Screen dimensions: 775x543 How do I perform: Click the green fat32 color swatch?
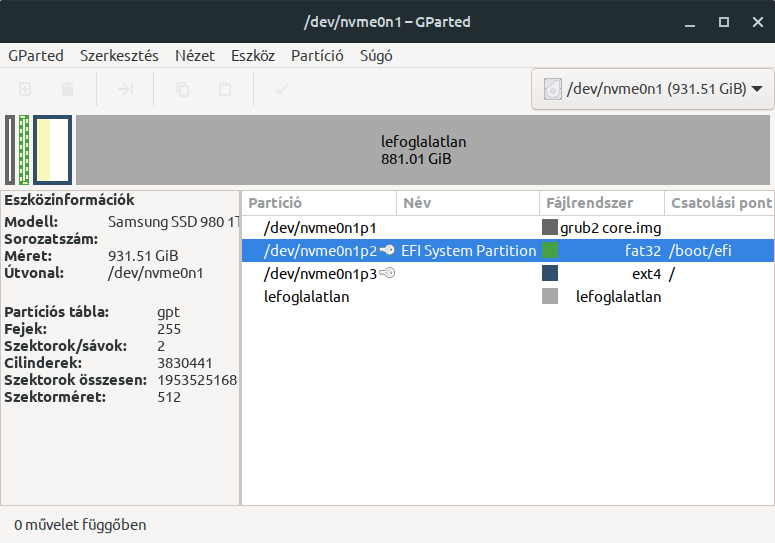click(550, 250)
